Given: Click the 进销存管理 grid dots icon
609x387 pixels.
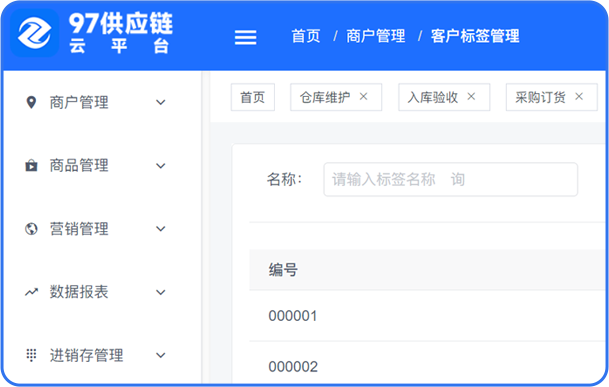Looking at the screenshot, I should pos(31,355).
